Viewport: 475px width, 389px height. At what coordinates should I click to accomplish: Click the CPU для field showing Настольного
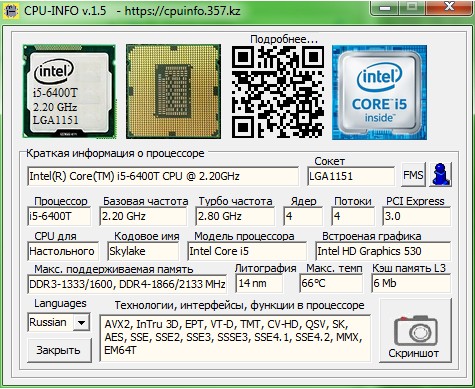click(63, 251)
